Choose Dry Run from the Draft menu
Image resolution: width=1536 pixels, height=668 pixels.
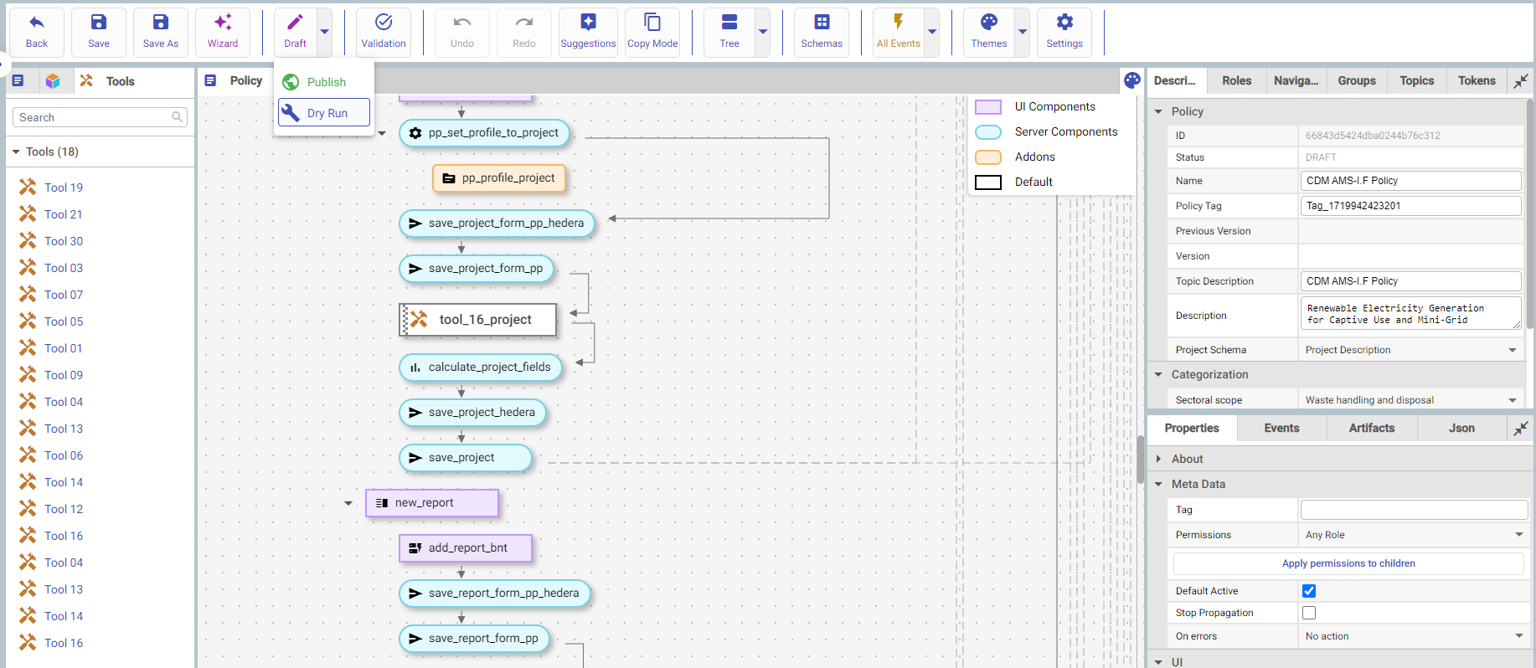click(x=325, y=113)
